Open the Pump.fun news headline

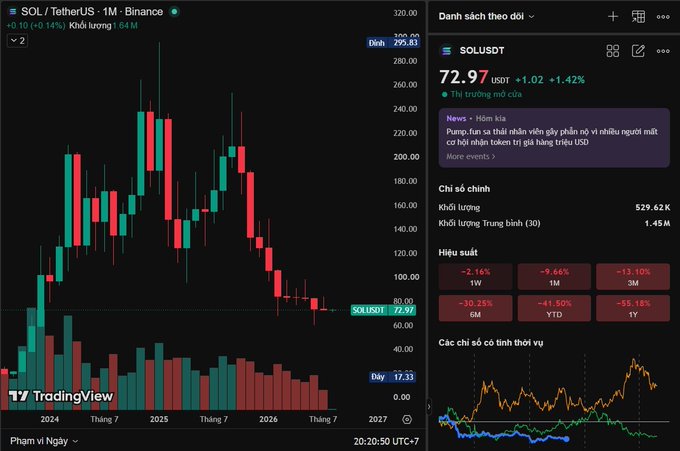coord(552,137)
